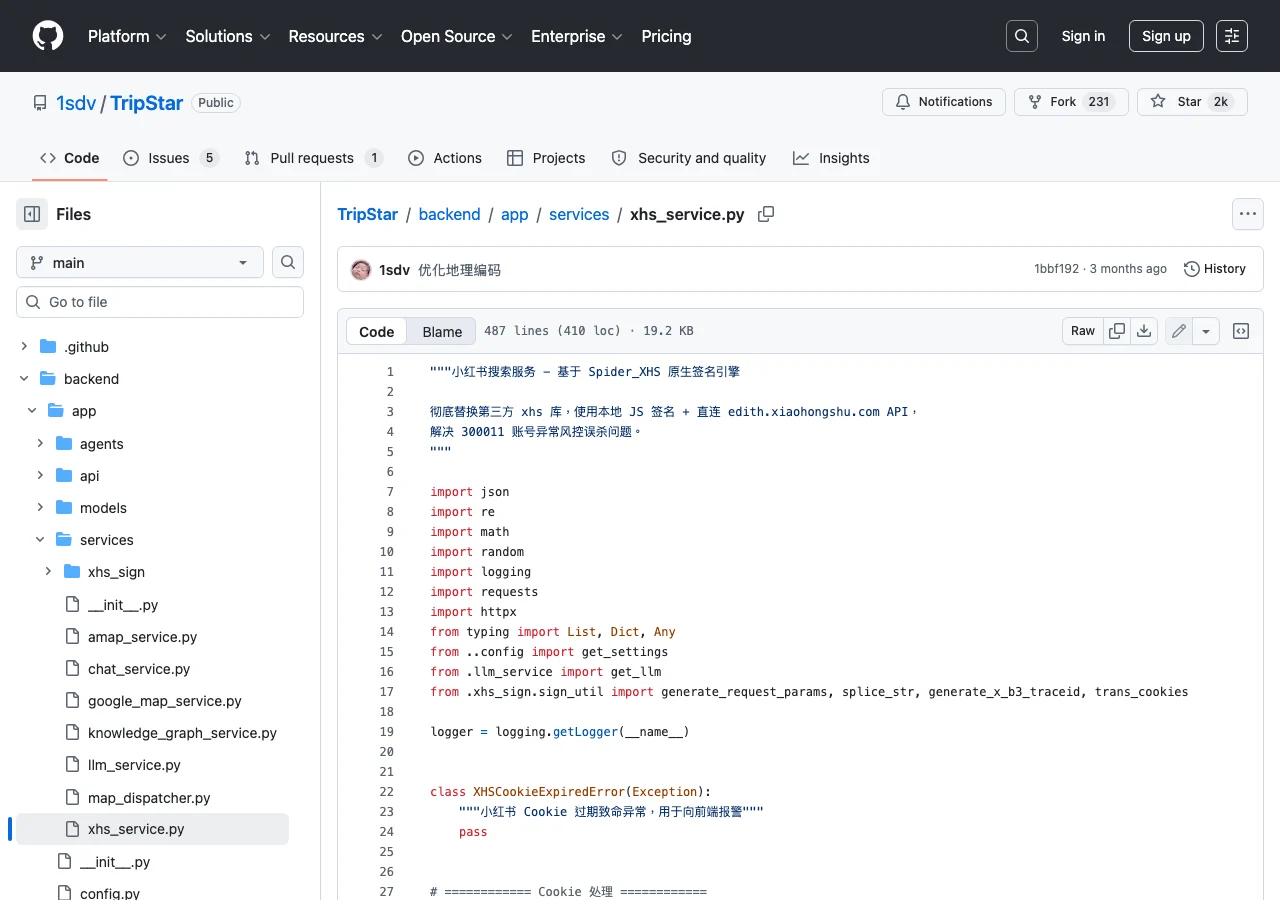Screen dimensions: 1280x900
Task: Open the Solutions dropdown menu
Action: pos(228,36)
